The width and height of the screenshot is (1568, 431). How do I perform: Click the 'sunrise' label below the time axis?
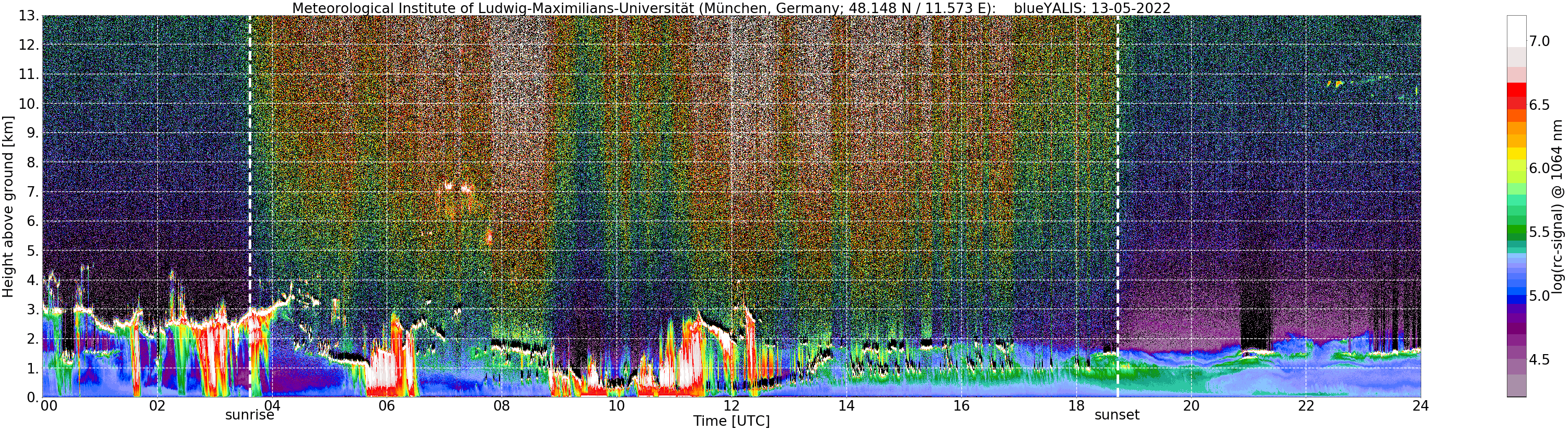click(x=250, y=415)
